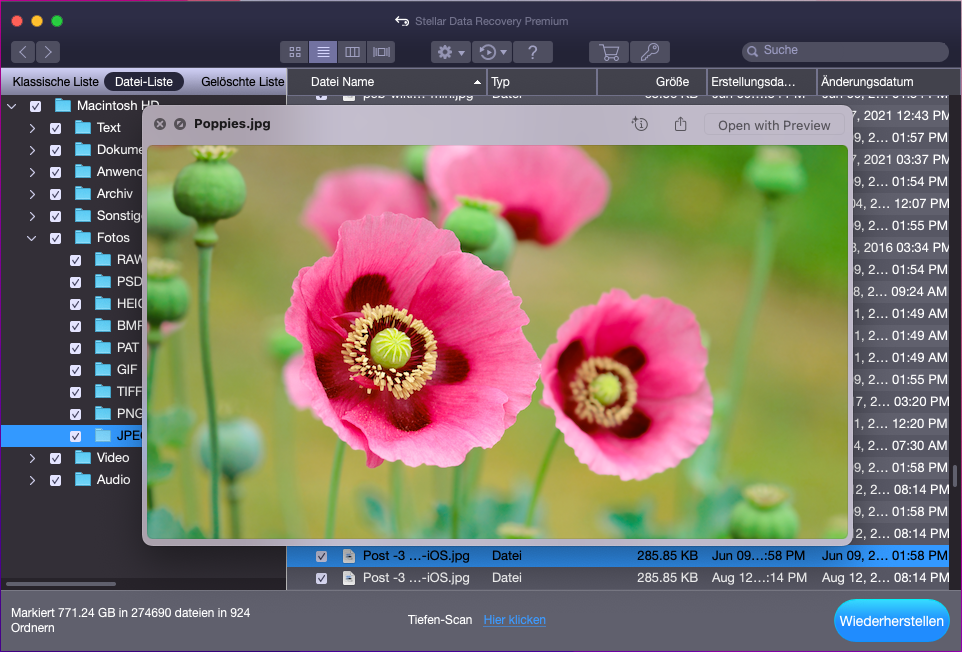This screenshot has height=652, width=962.
Task: Collapse the Fotos folder
Action: point(32,238)
